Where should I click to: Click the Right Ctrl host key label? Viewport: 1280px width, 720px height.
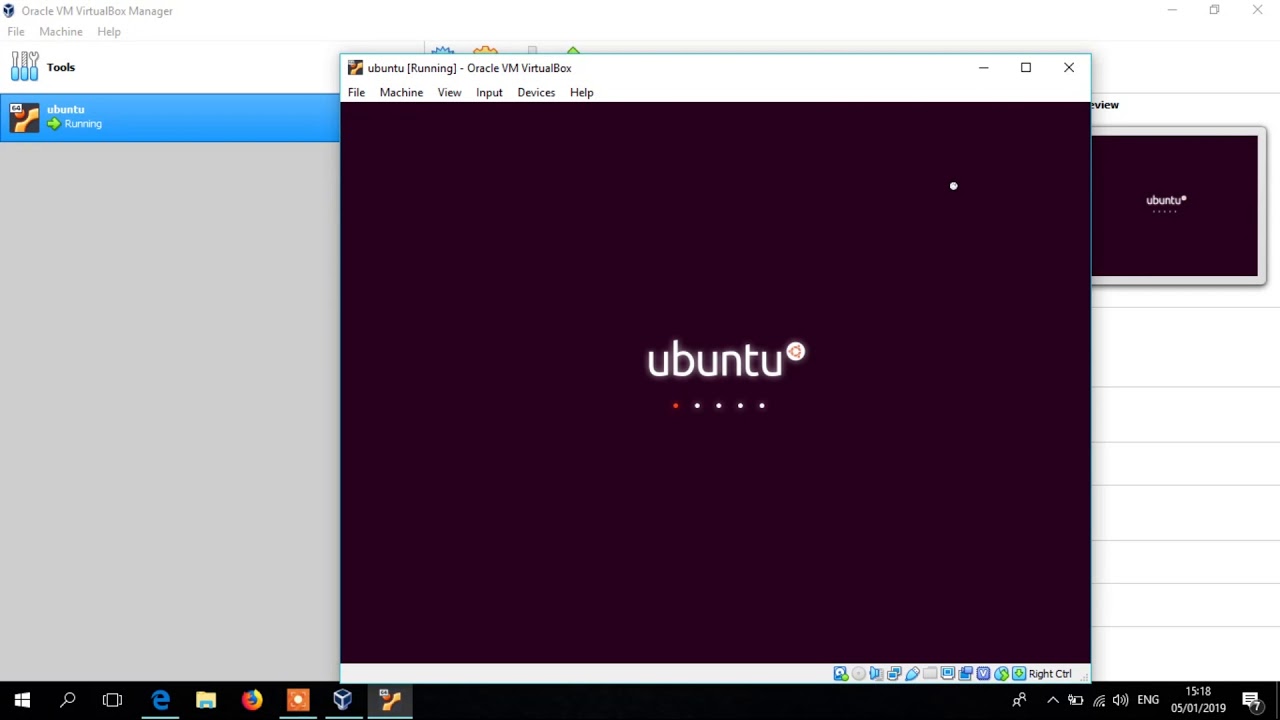coord(1050,674)
